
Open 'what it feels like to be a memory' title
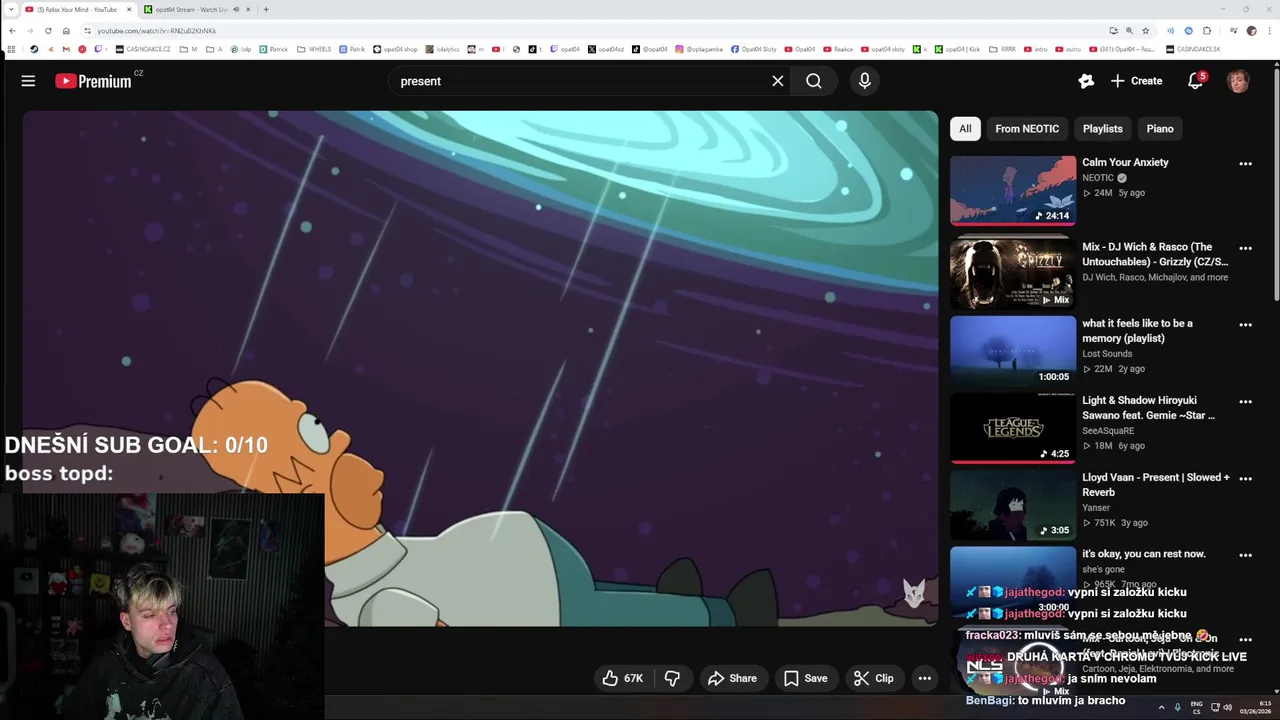tap(1137, 331)
